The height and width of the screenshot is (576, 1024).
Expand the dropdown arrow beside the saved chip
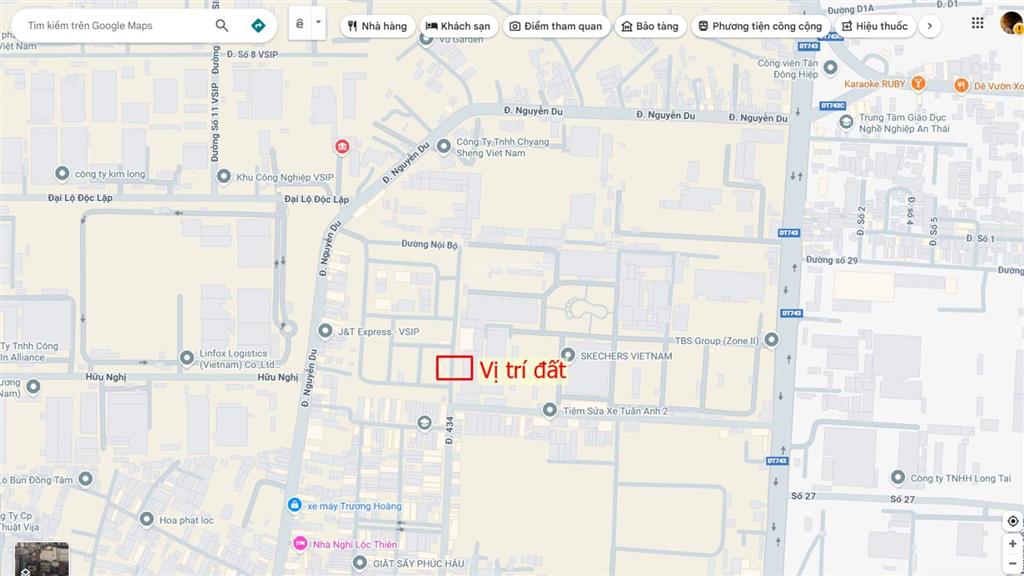point(316,22)
